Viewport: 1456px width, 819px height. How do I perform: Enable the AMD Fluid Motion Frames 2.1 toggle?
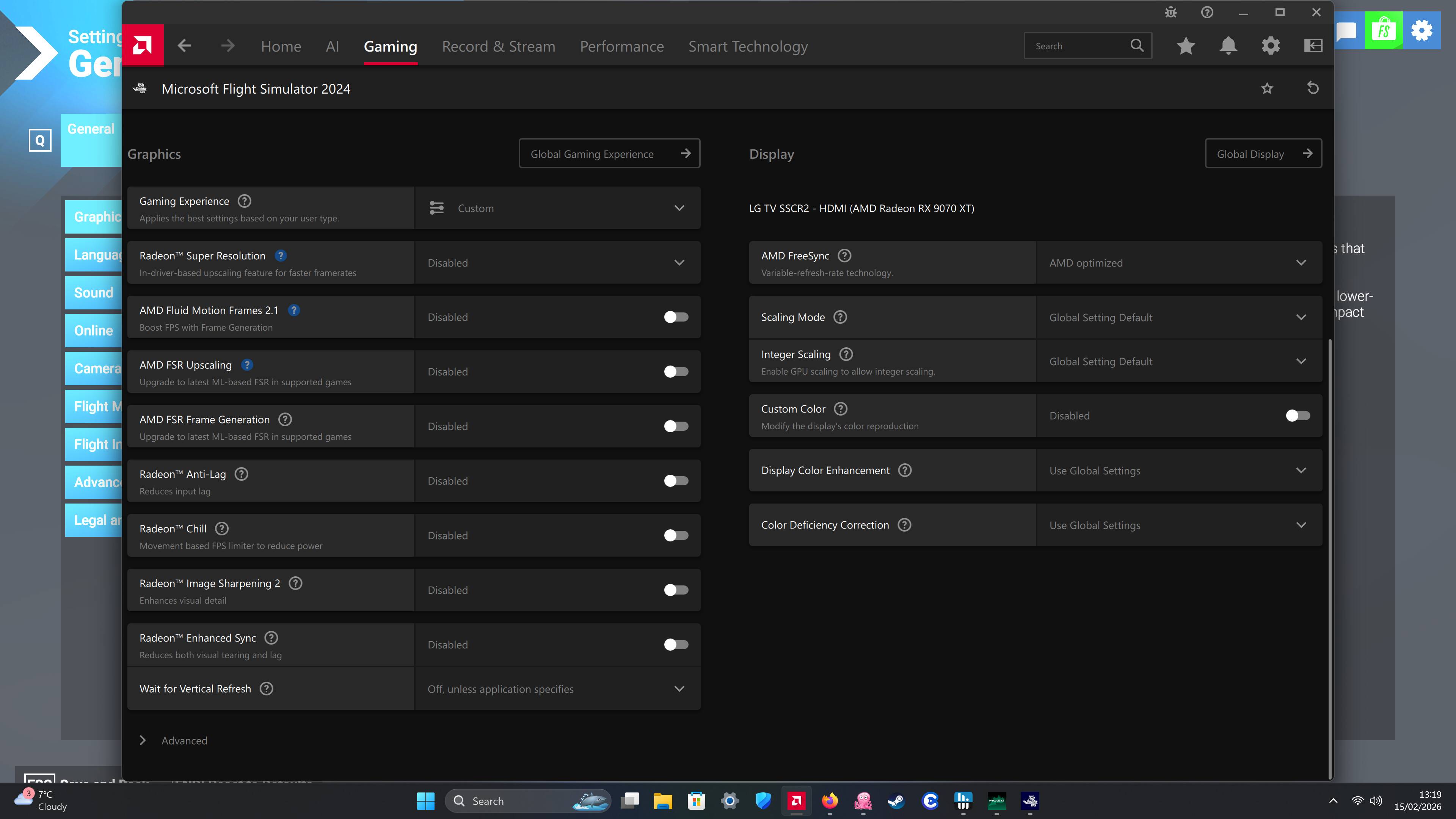pyautogui.click(x=676, y=317)
